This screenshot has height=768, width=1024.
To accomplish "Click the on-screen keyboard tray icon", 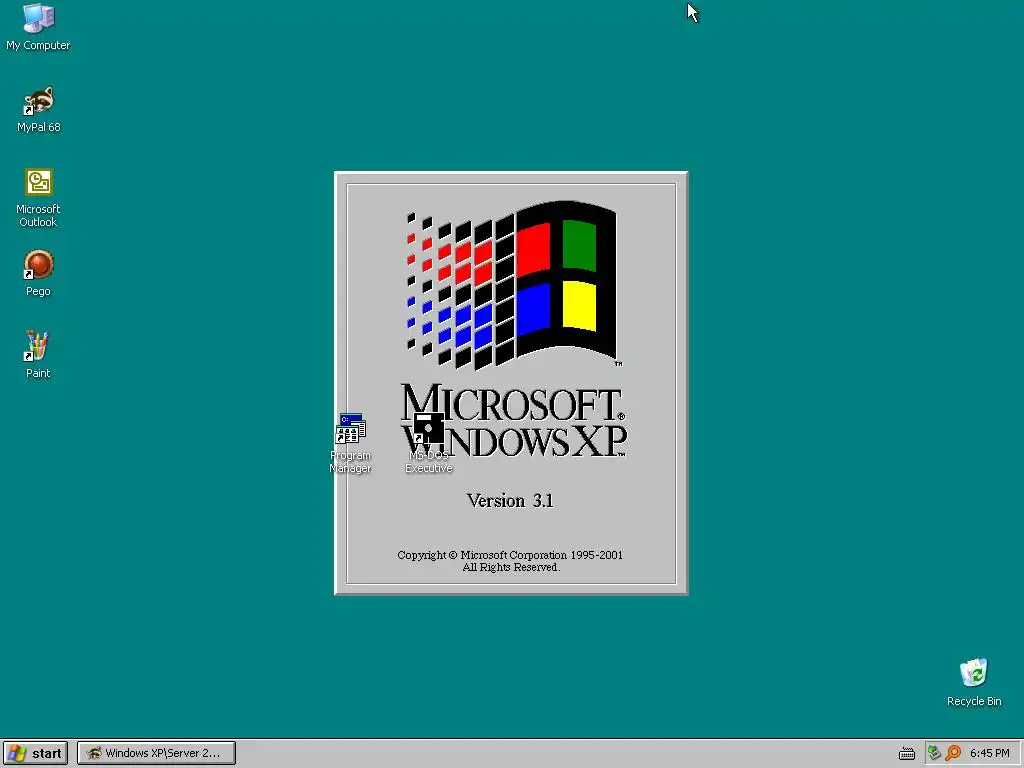I will [x=906, y=754].
